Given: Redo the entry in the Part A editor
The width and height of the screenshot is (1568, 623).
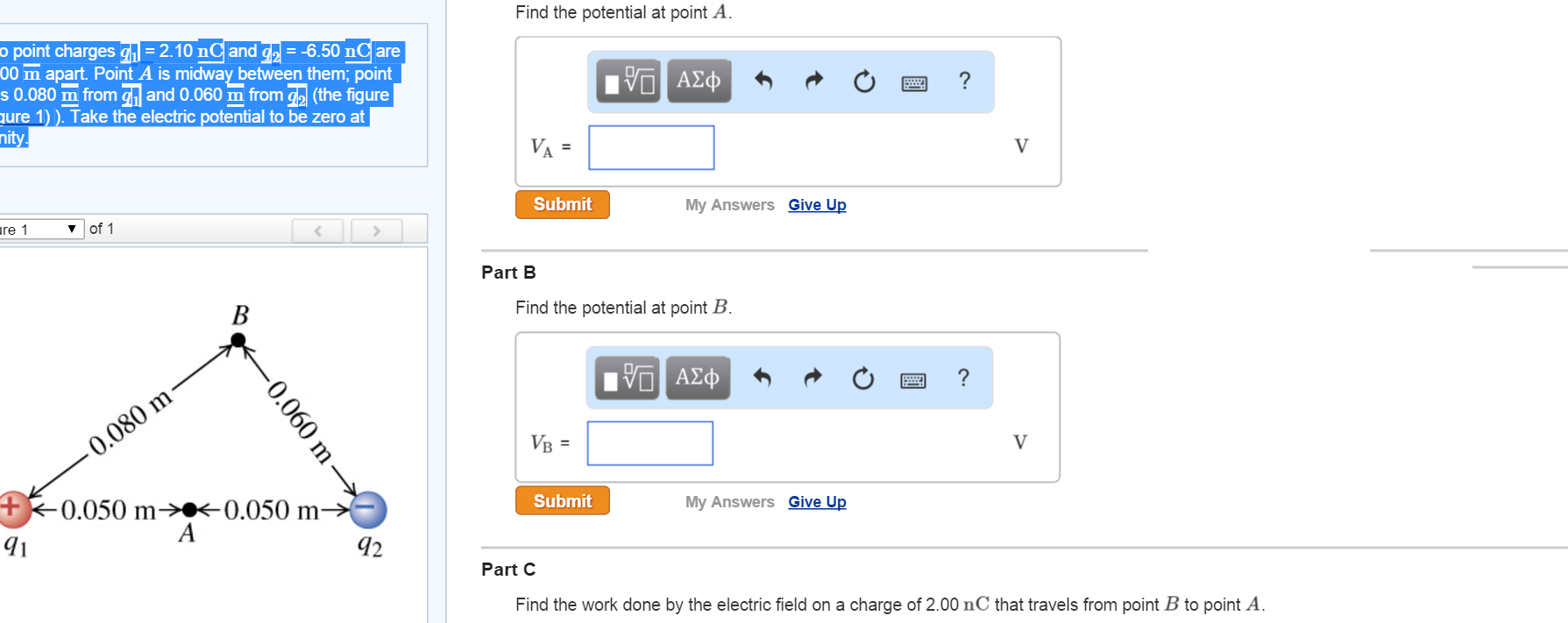Looking at the screenshot, I should [813, 81].
